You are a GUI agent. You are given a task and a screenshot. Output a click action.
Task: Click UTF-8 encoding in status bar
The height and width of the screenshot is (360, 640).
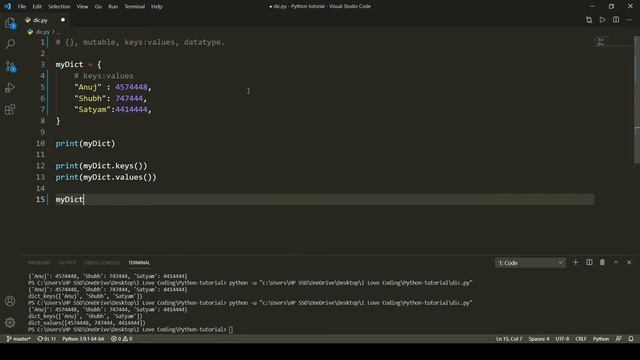[x=562, y=339]
